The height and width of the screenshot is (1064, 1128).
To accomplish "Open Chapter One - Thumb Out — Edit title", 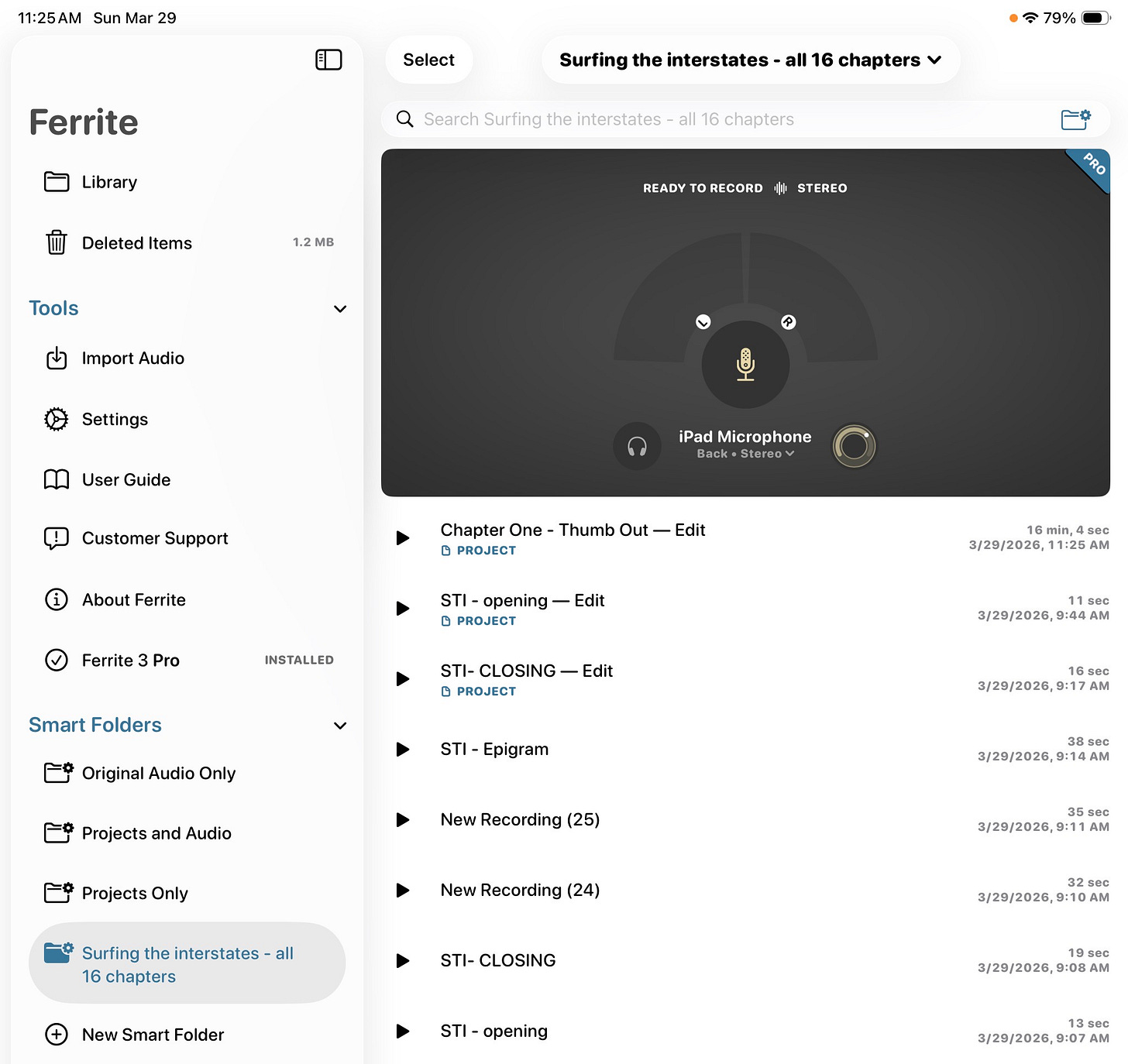I will (x=573, y=530).
